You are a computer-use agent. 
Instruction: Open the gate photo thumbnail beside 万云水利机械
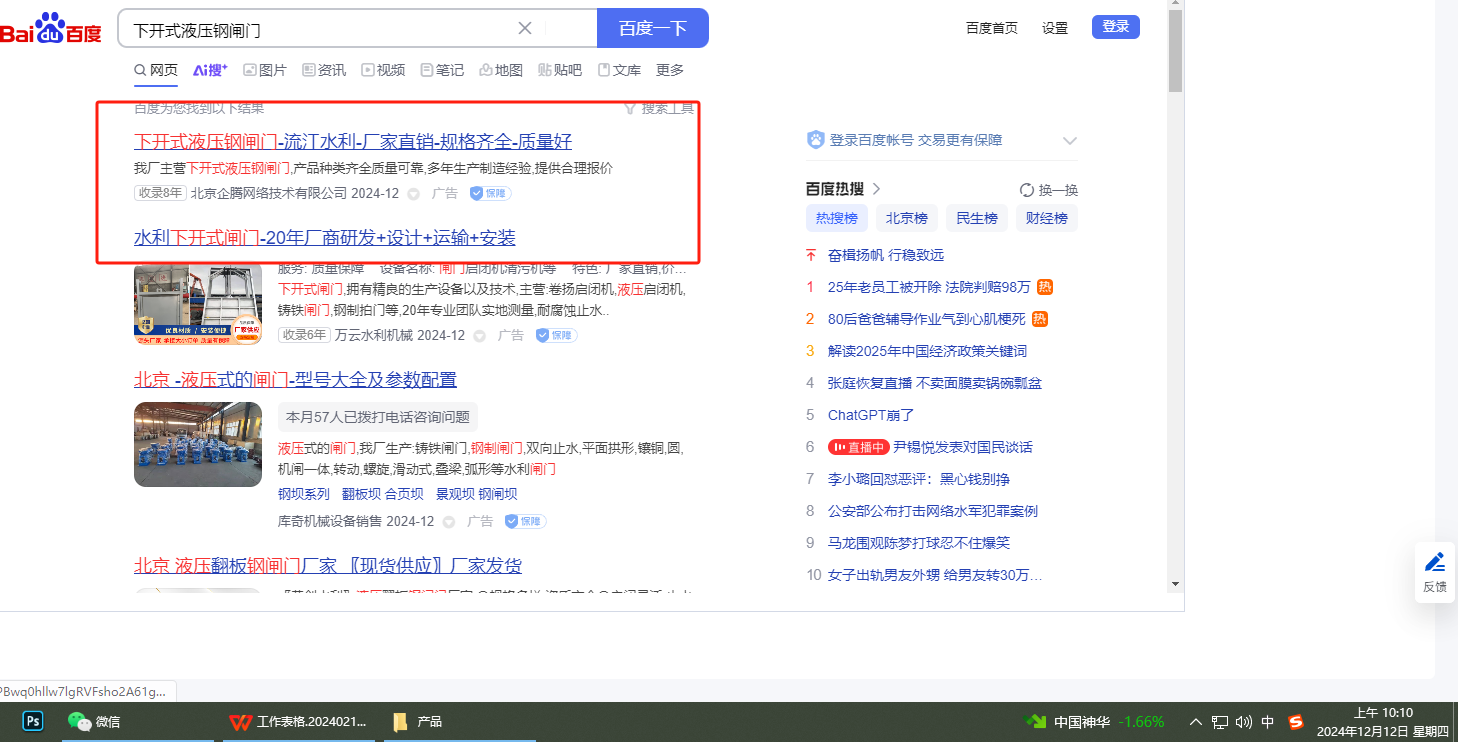[198, 303]
